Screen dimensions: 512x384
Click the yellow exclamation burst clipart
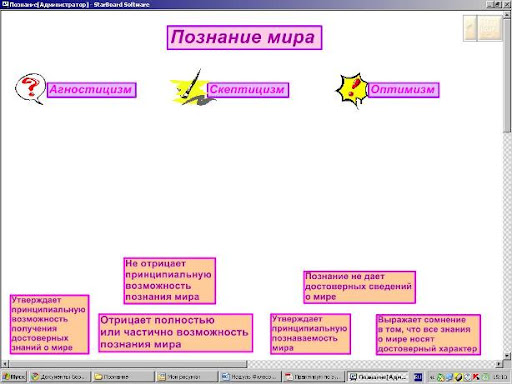click(352, 90)
